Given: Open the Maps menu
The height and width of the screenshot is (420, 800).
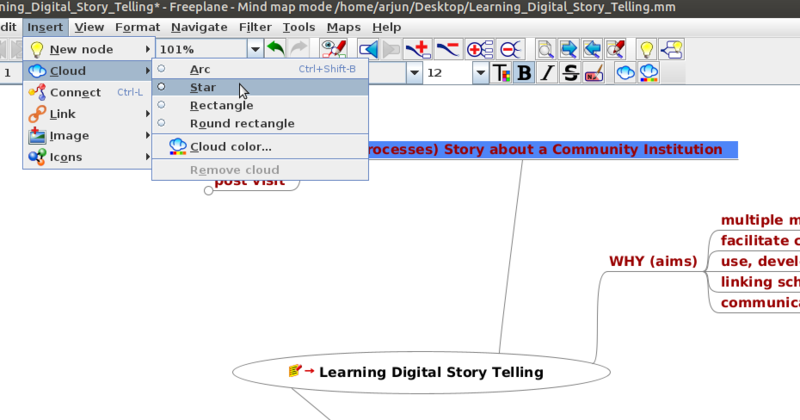Looking at the screenshot, I should 343,27.
